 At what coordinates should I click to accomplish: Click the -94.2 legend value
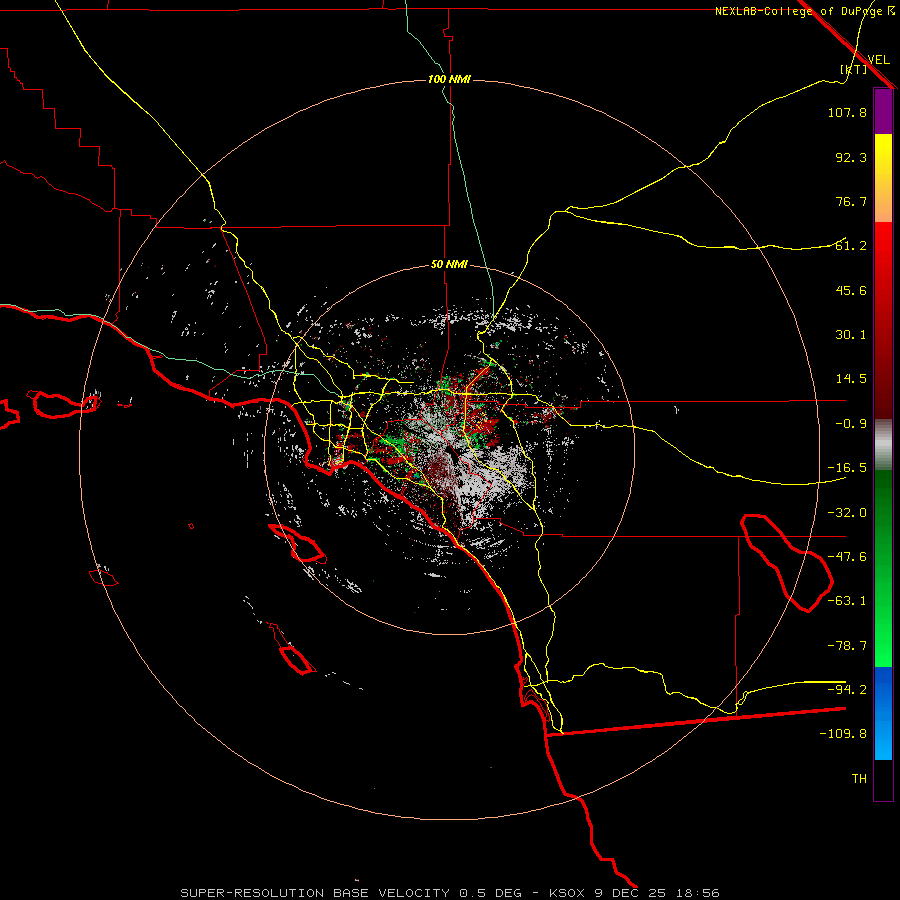point(847,690)
